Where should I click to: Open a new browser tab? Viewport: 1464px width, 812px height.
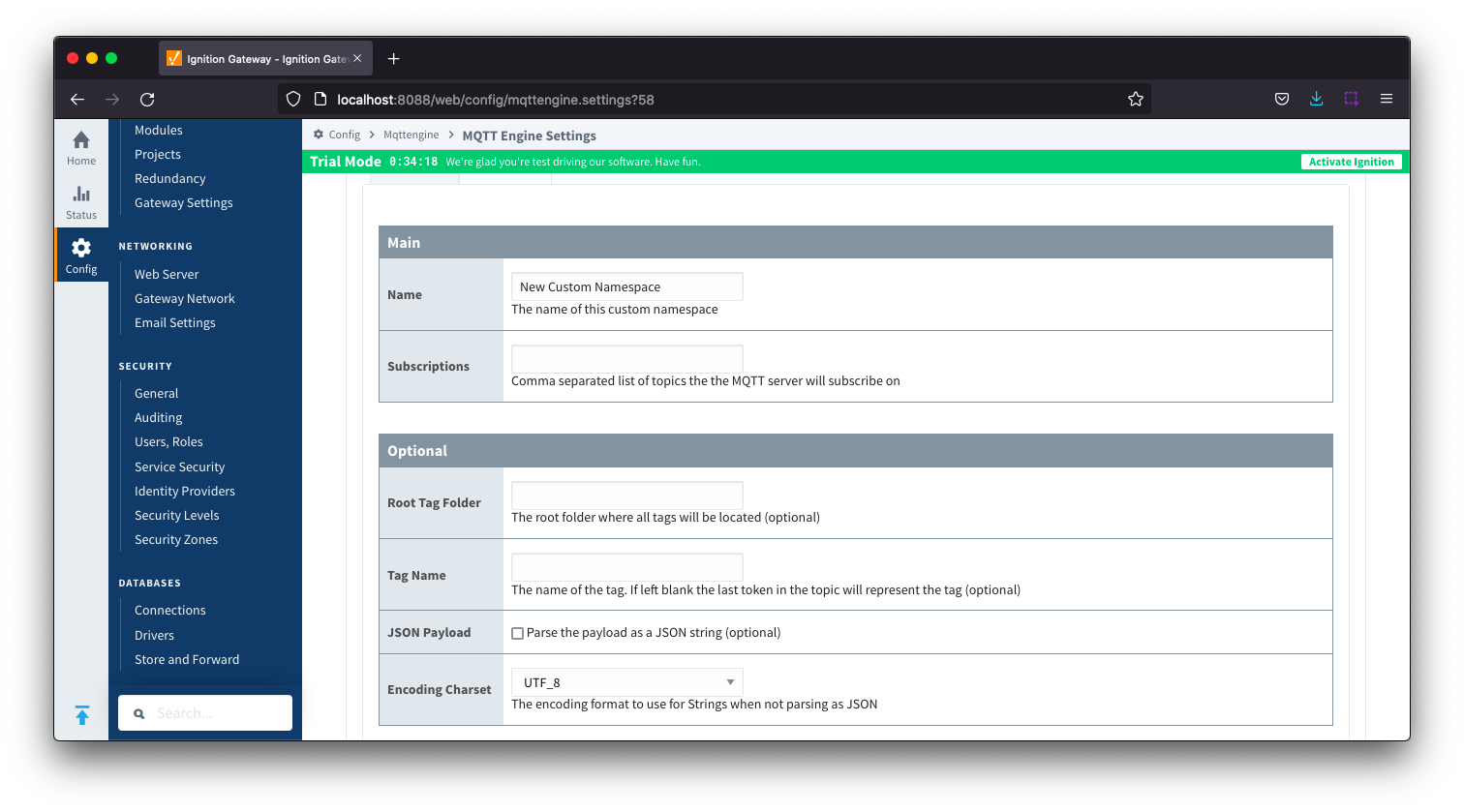[x=393, y=59]
